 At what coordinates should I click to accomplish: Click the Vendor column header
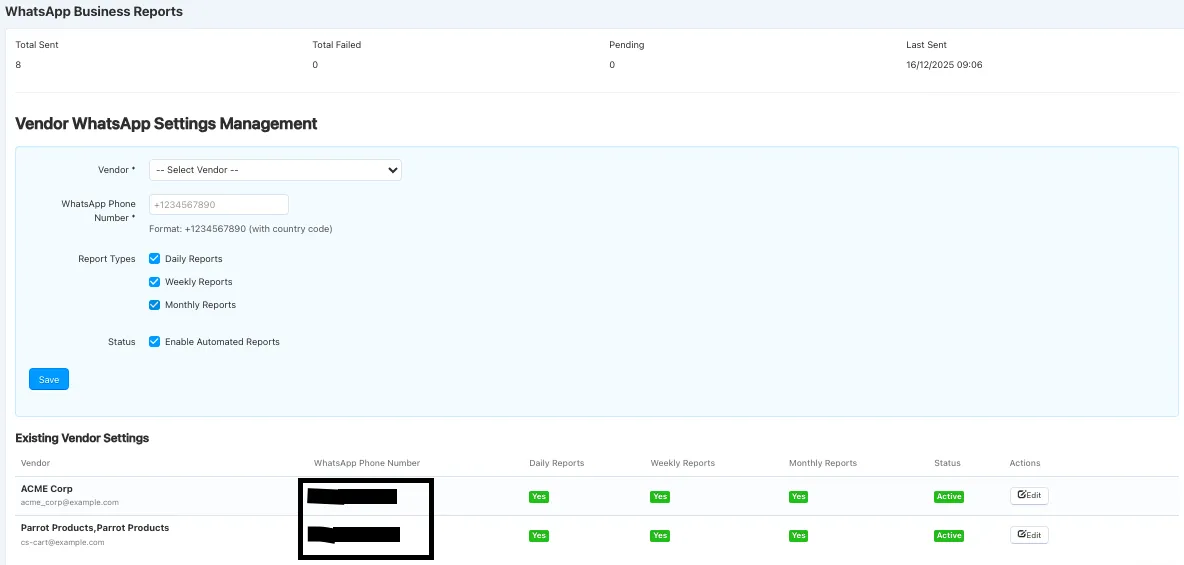pos(35,463)
